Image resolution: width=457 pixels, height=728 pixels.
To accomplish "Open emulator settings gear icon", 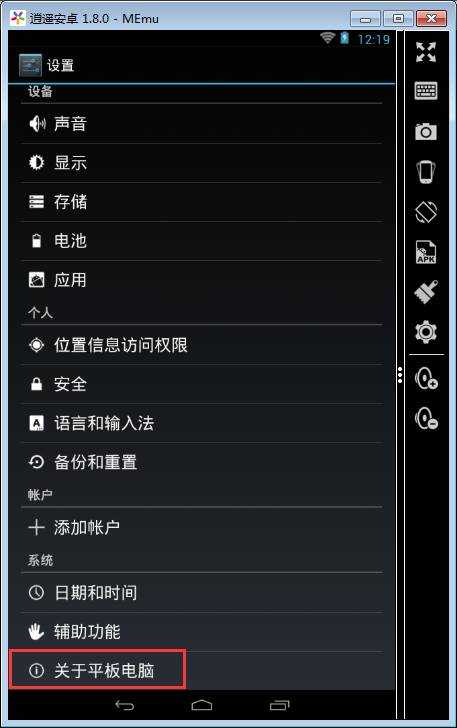I will (426, 332).
